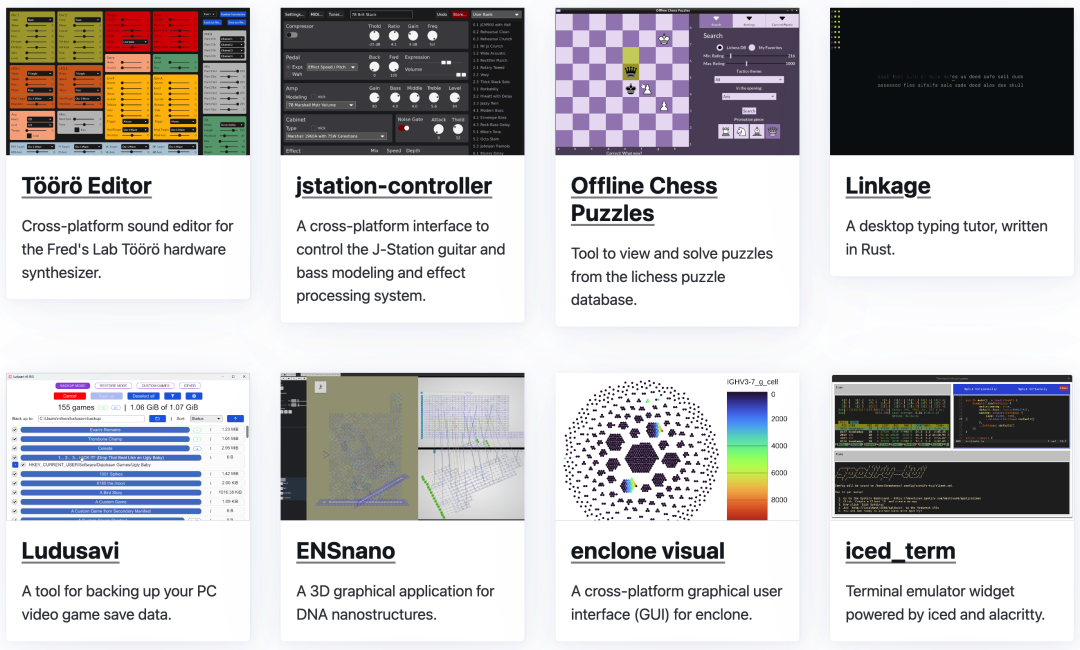Click the Undo button in jstation-controller
This screenshot has height=650, width=1080.
[442, 14]
